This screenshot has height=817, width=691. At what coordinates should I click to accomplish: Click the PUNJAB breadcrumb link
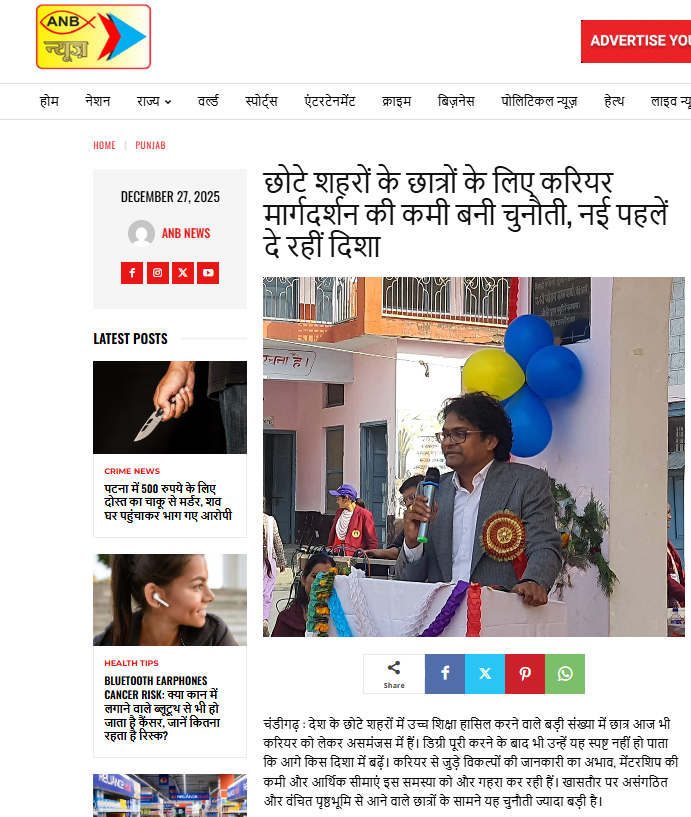tap(150, 145)
